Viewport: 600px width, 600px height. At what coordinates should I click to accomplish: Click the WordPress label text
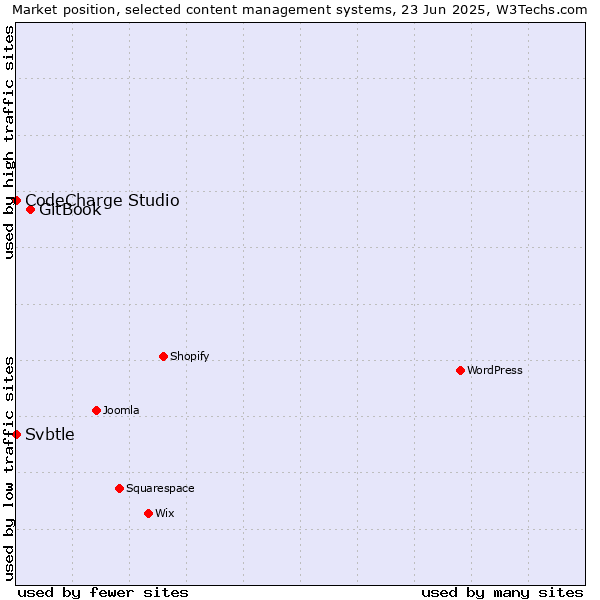494,370
